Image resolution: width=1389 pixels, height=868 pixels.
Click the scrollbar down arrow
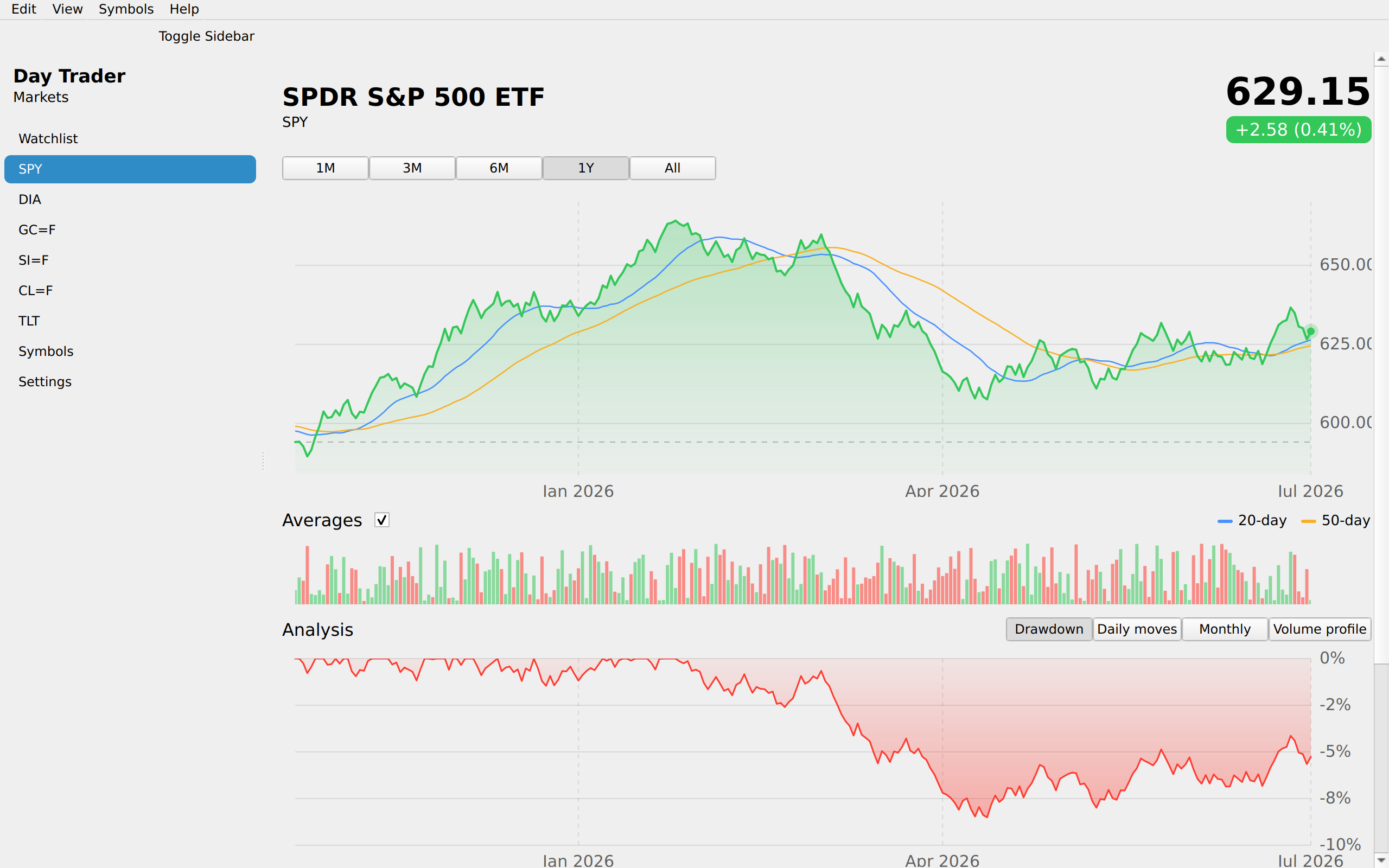pos(1381,861)
